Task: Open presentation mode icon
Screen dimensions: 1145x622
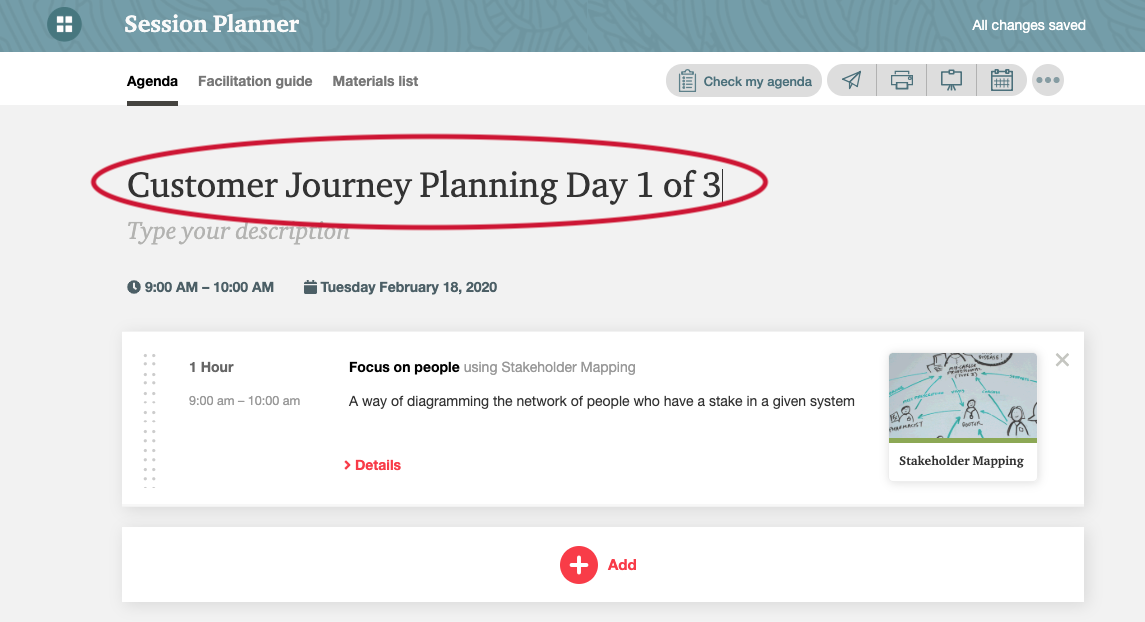Action: [x=951, y=80]
